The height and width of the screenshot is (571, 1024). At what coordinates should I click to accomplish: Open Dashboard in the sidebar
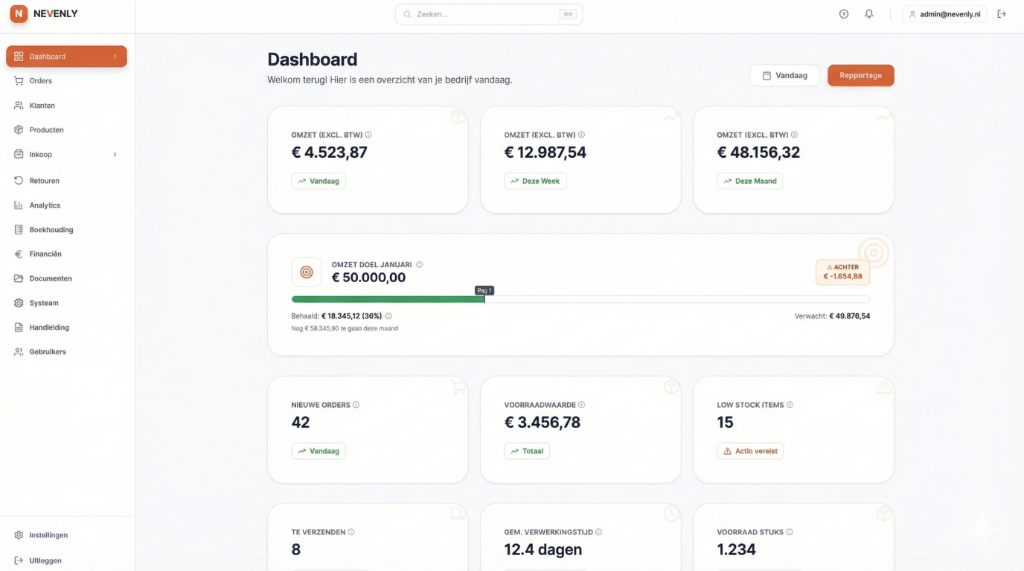pos(67,57)
